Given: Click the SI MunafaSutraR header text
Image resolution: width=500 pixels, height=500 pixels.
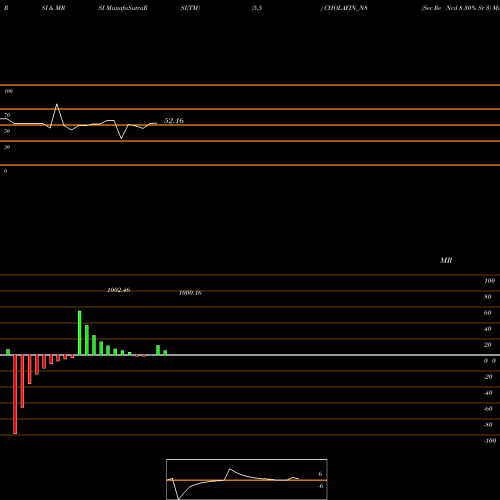Looking at the screenshot, I should [x=123, y=8].
